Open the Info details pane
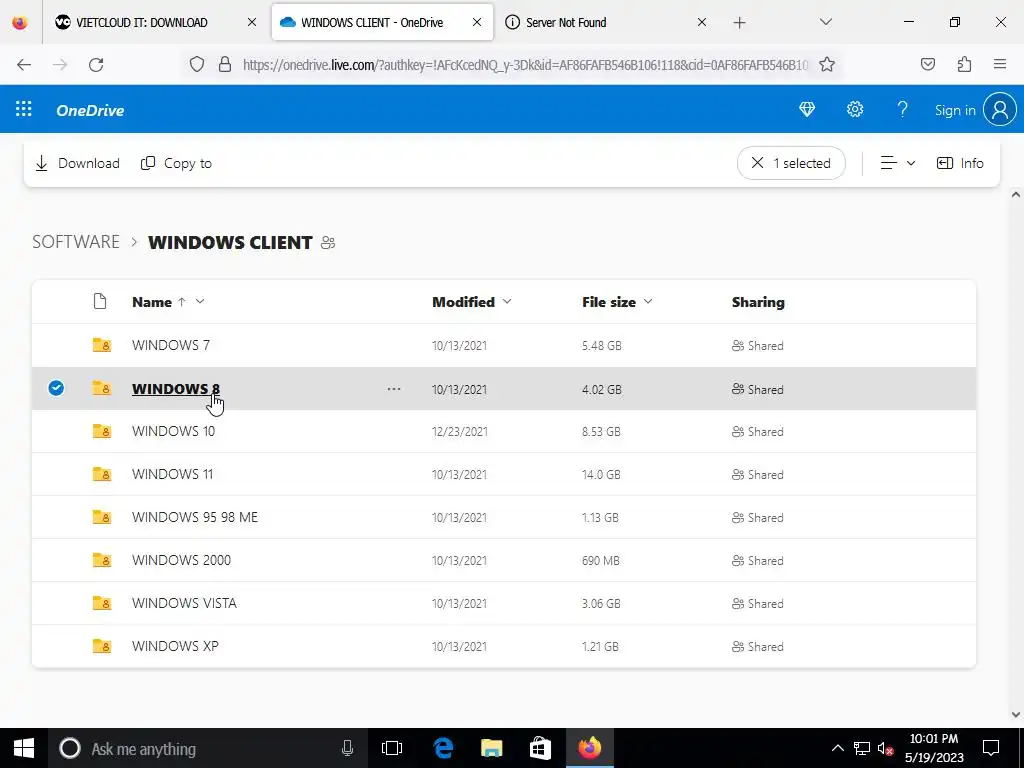The width and height of the screenshot is (1024, 768). pos(959,163)
